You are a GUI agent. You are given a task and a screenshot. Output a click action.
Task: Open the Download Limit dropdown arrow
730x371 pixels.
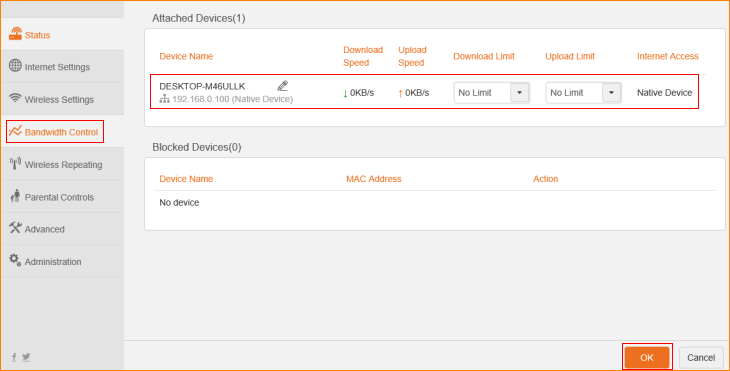tap(520, 93)
